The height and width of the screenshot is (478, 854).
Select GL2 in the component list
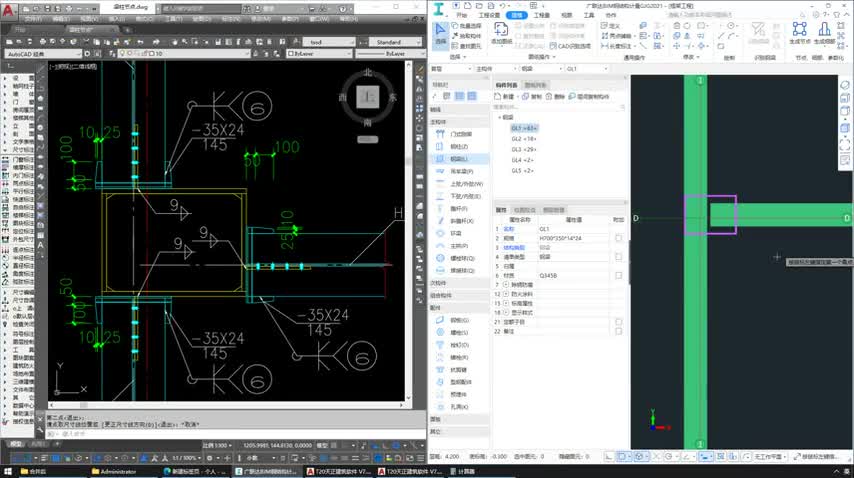click(524, 139)
